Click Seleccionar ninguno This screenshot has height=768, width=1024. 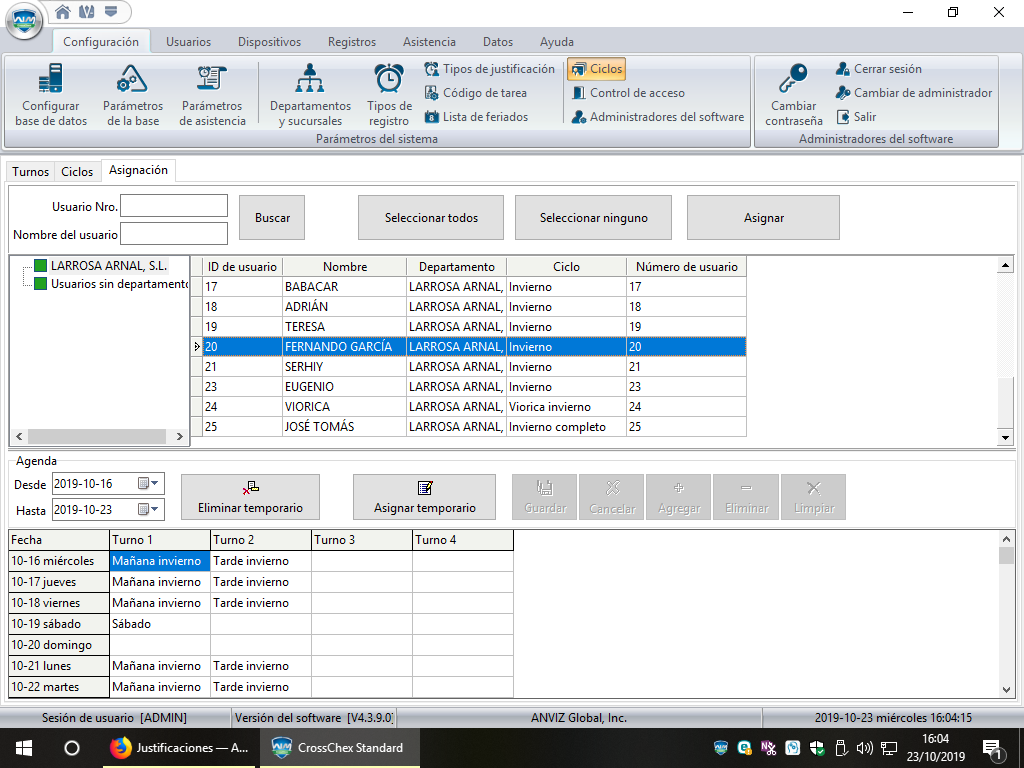point(594,217)
